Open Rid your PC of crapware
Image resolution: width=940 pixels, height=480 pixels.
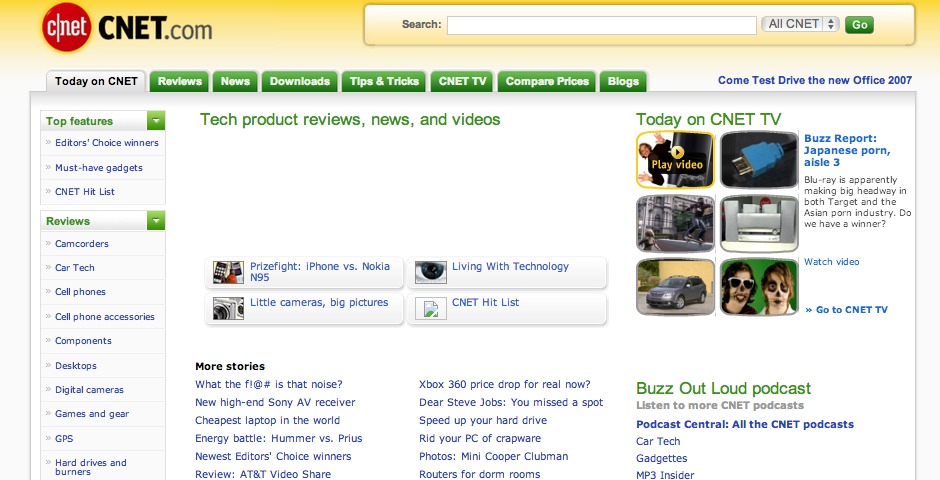tap(480, 439)
